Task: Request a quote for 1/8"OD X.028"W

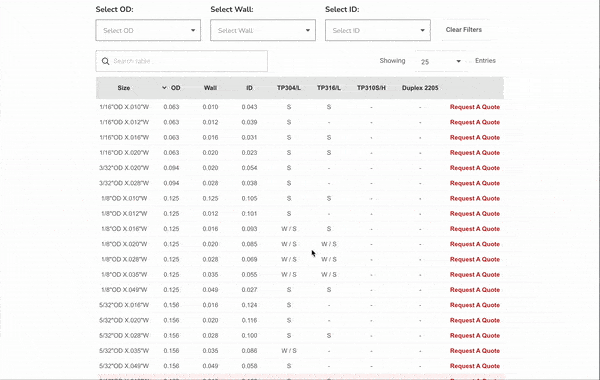Action: pos(474,259)
